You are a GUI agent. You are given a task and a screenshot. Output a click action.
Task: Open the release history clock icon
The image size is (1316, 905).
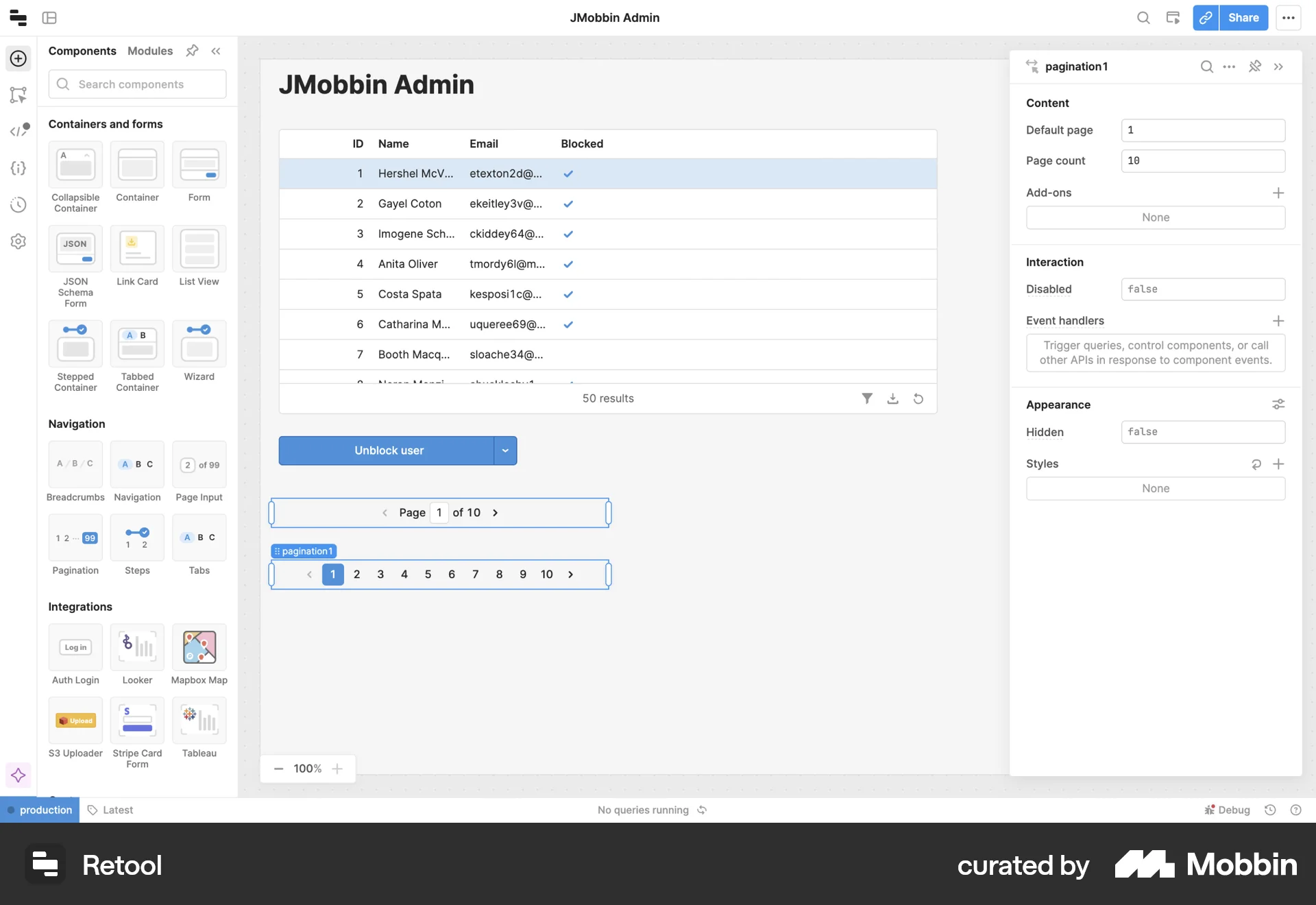(19, 204)
